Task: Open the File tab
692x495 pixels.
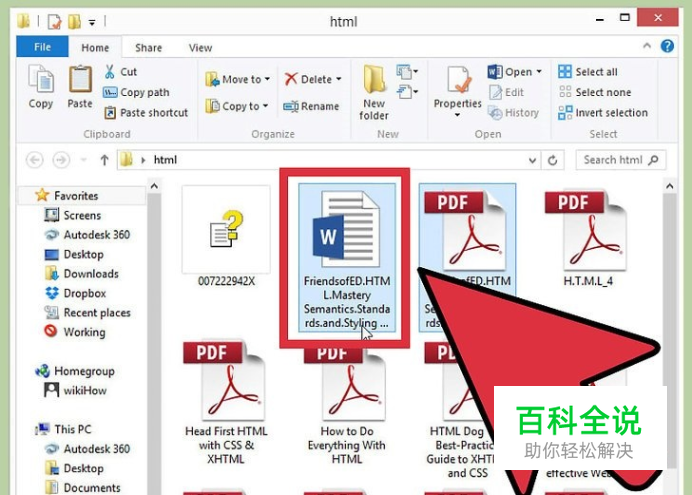Action: (x=42, y=47)
